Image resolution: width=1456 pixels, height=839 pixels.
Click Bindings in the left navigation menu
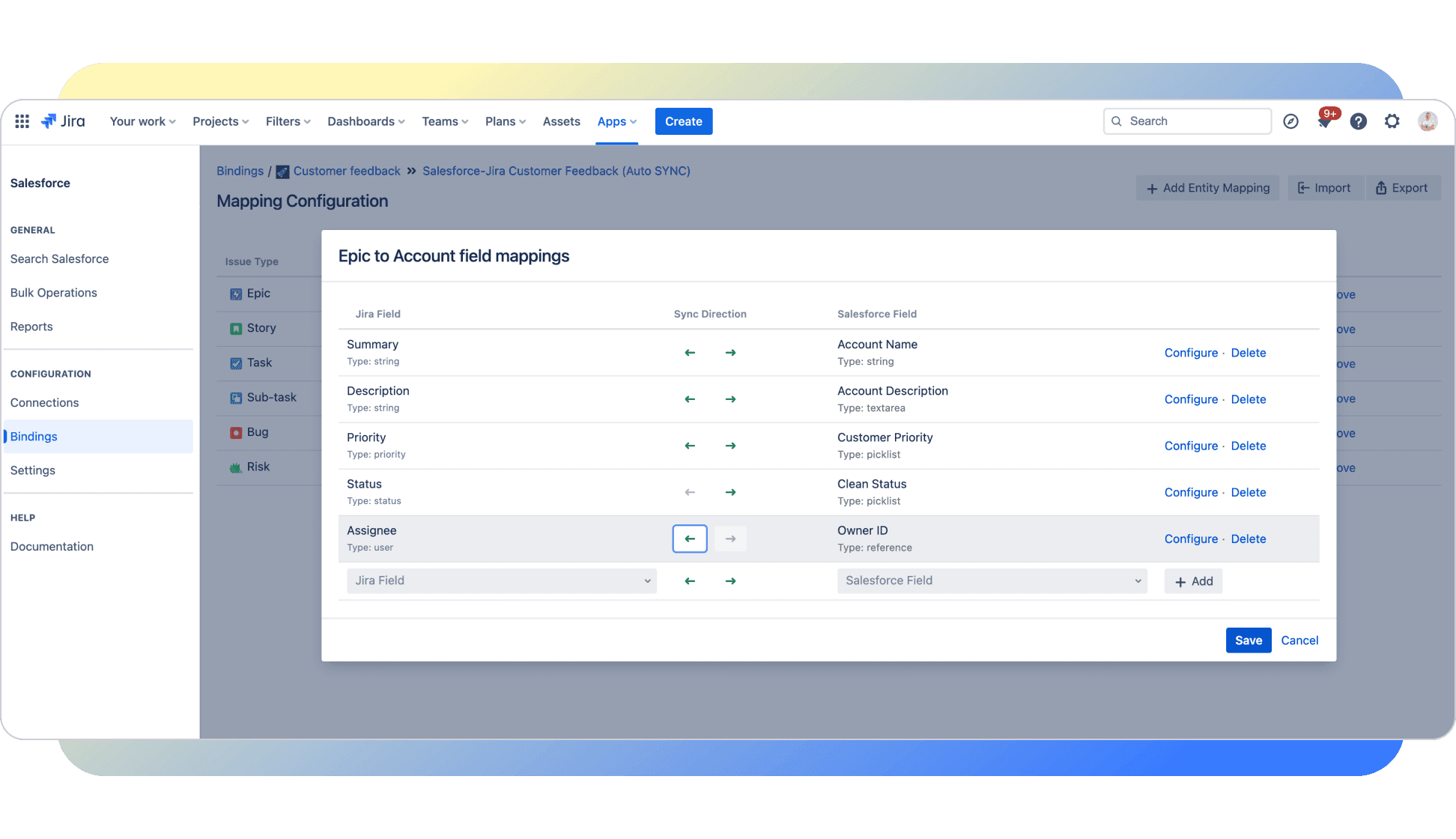[x=33, y=435]
